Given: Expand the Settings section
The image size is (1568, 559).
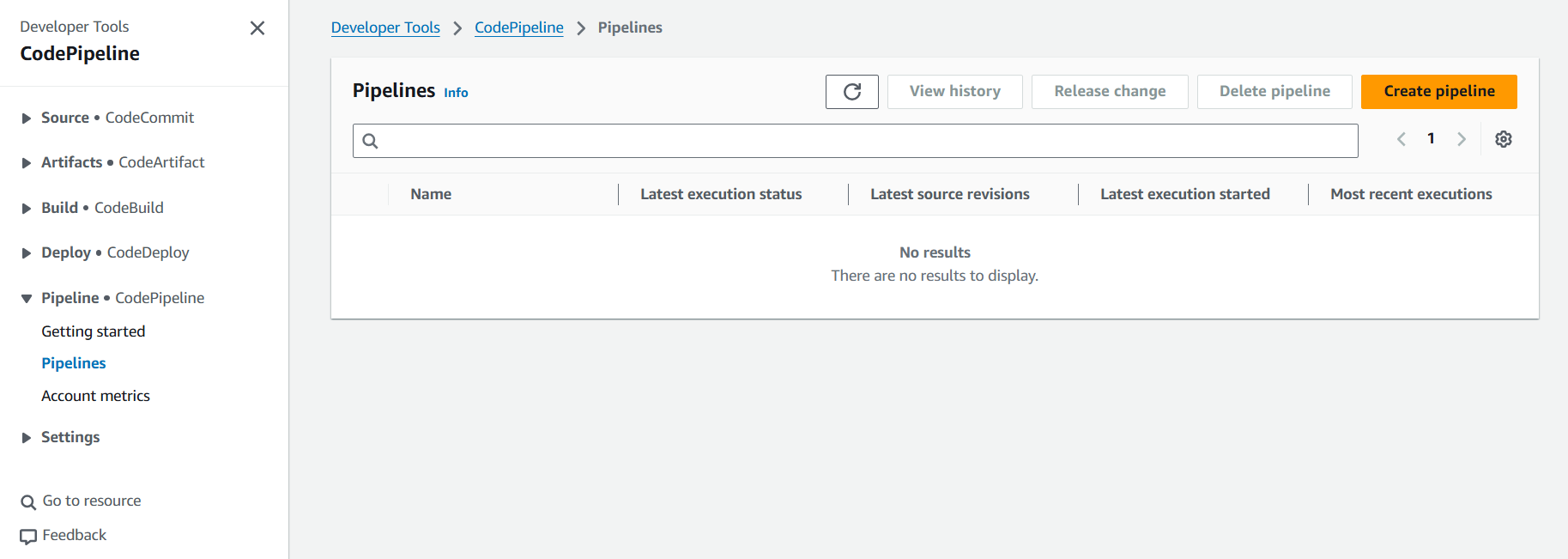Looking at the screenshot, I should point(27,438).
